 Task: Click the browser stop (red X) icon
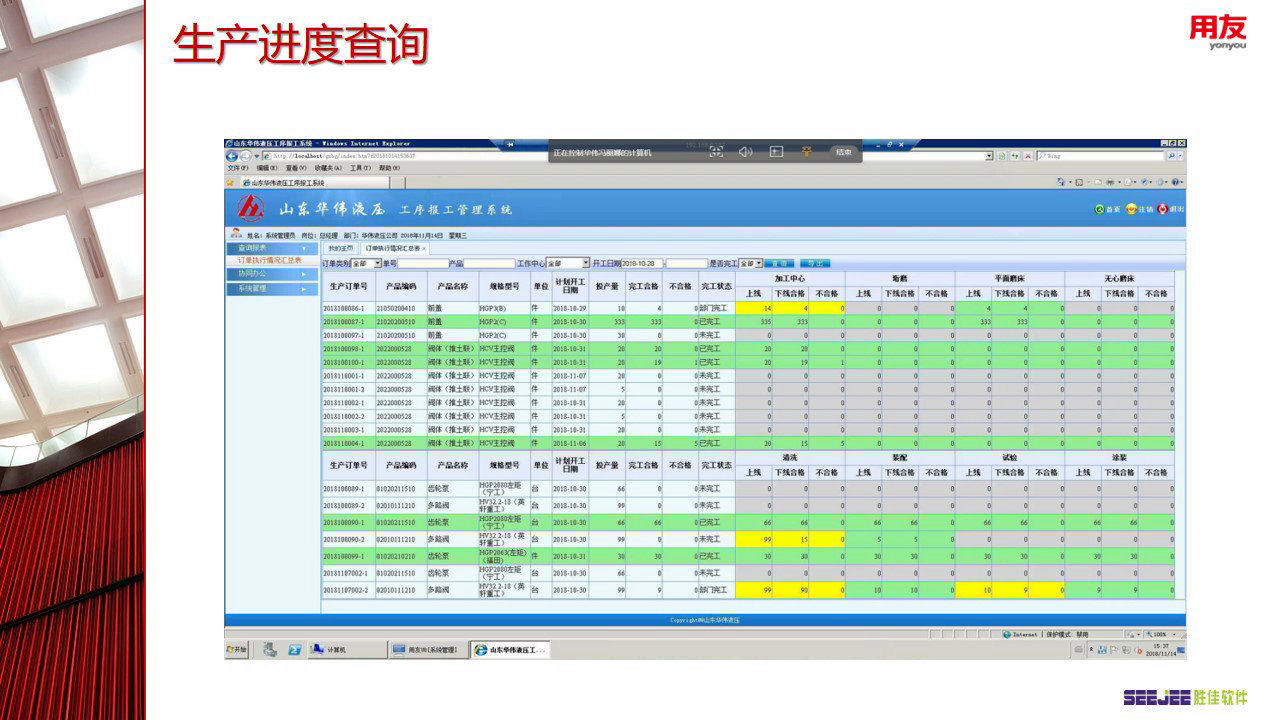(1027, 156)
